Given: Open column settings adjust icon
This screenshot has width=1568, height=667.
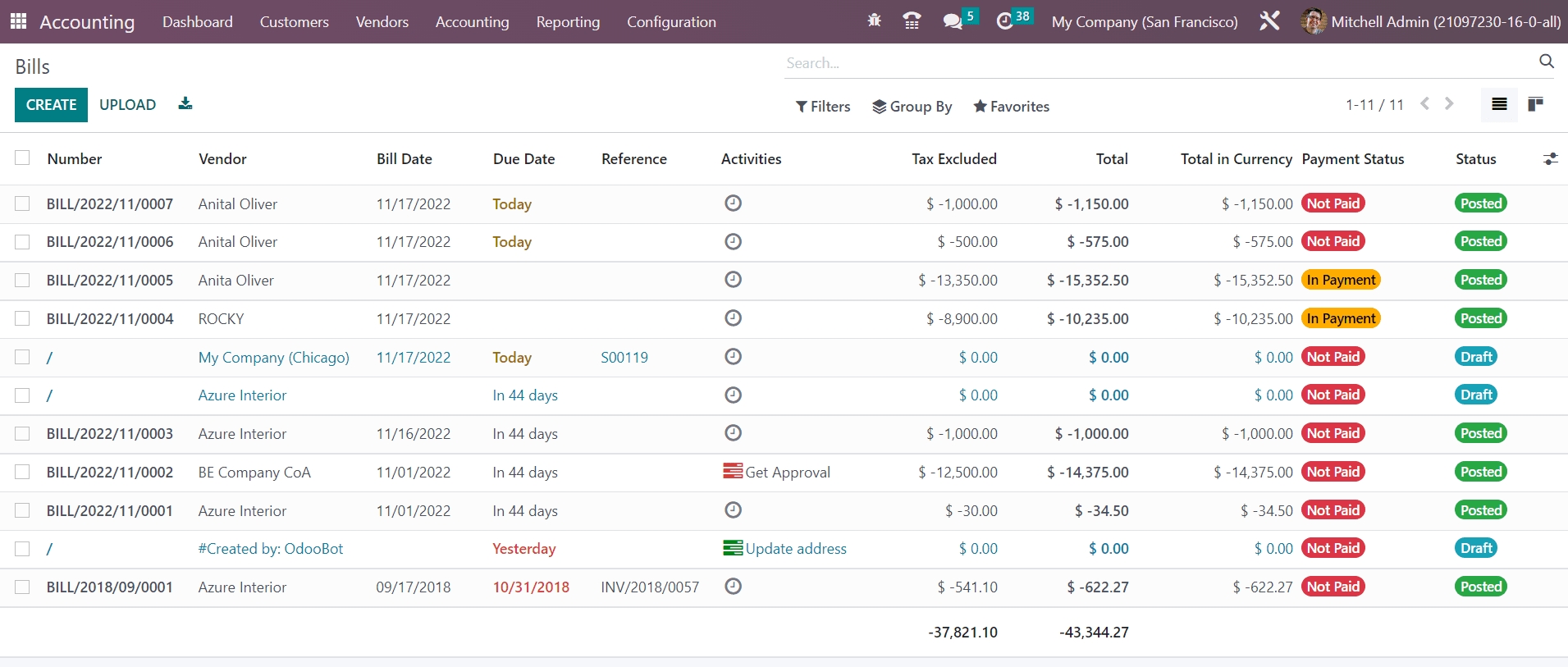Looking at the screenshot, I should [x=1550, y=159].
